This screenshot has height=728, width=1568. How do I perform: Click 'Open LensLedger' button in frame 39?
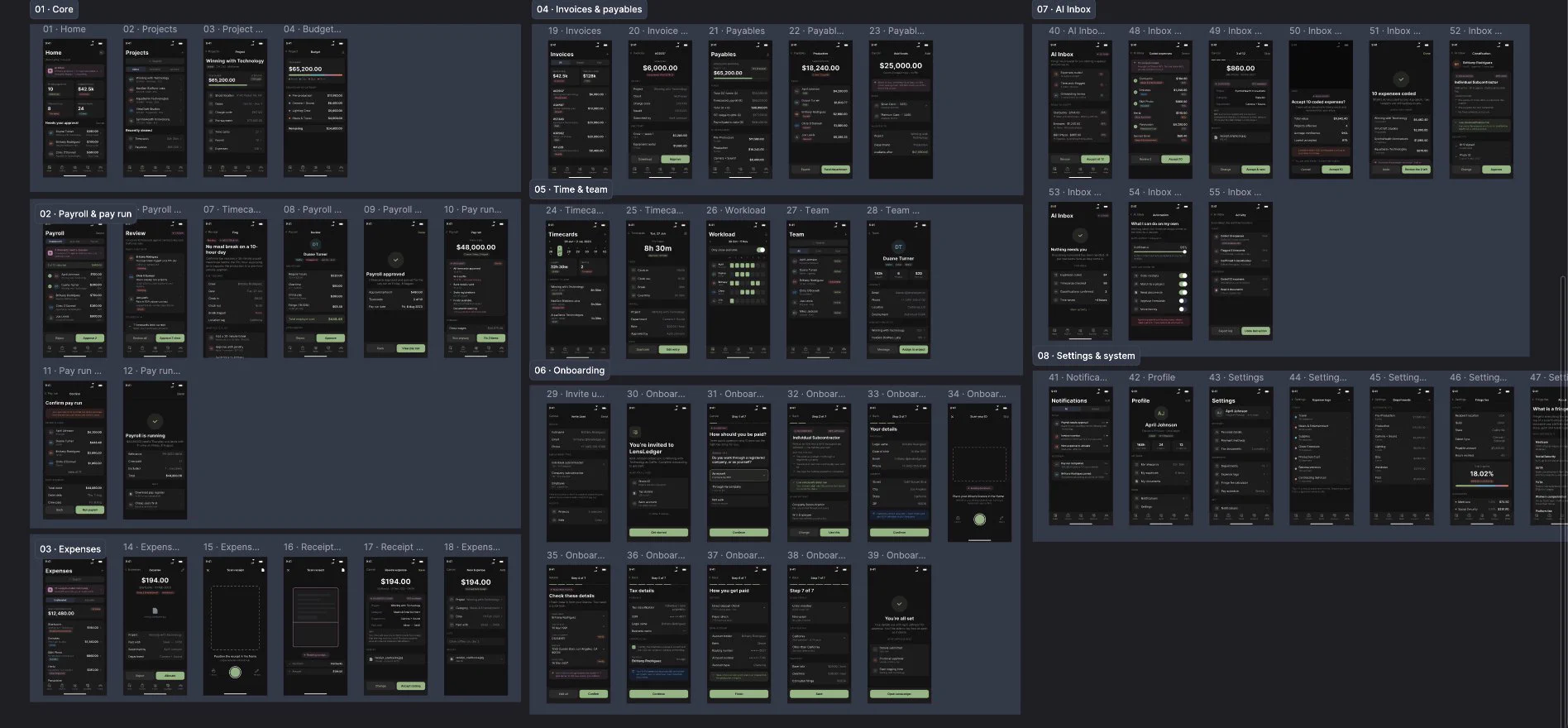pos(899,693)
